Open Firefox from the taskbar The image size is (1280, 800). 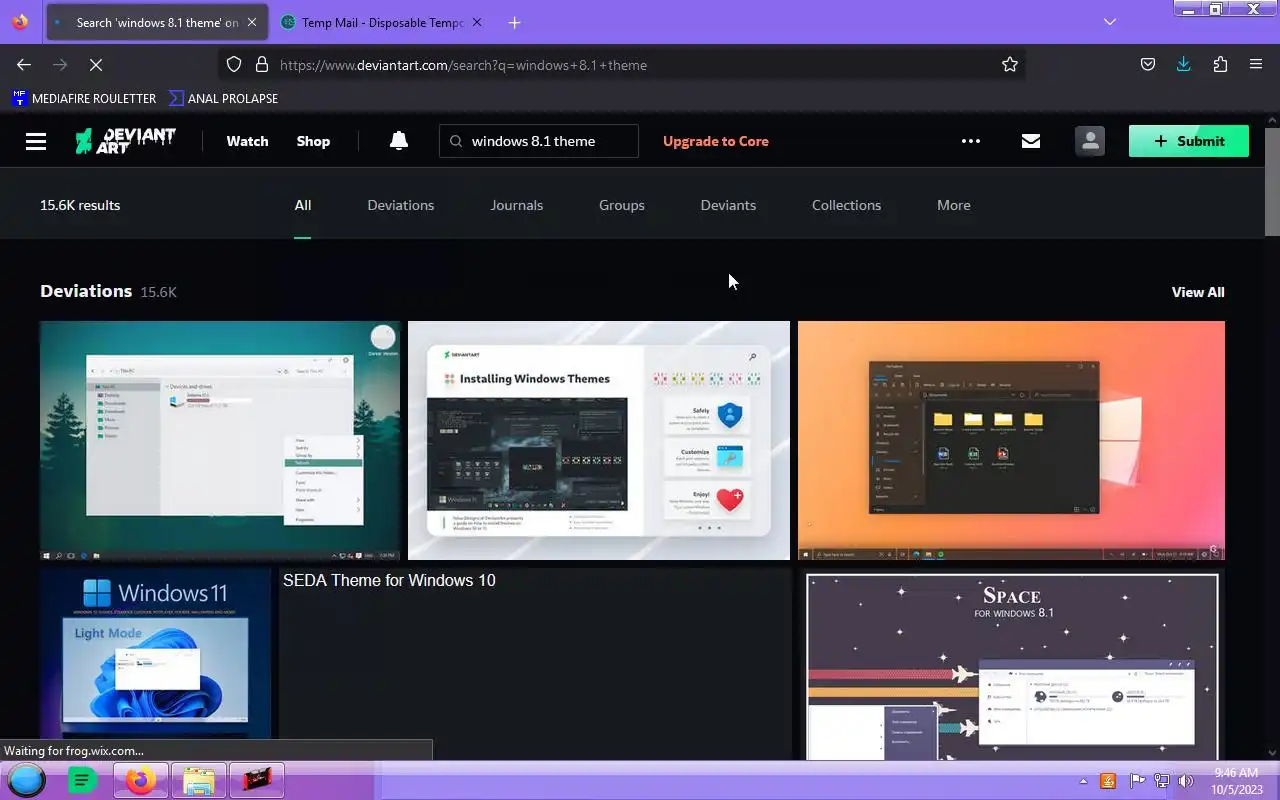141,780
